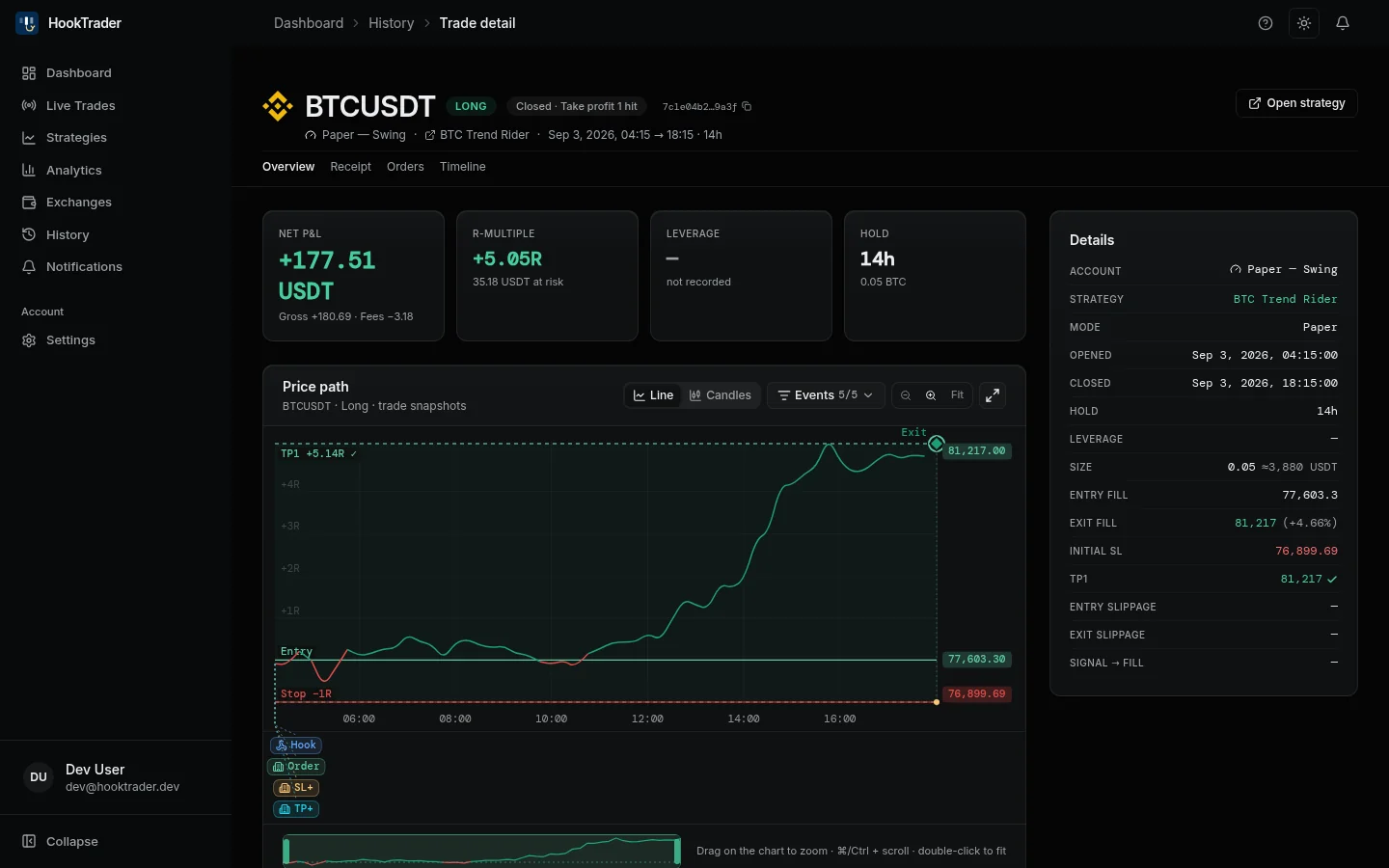Switch the chart to Line mode
1389x868 pixels.
click(653, 395)
